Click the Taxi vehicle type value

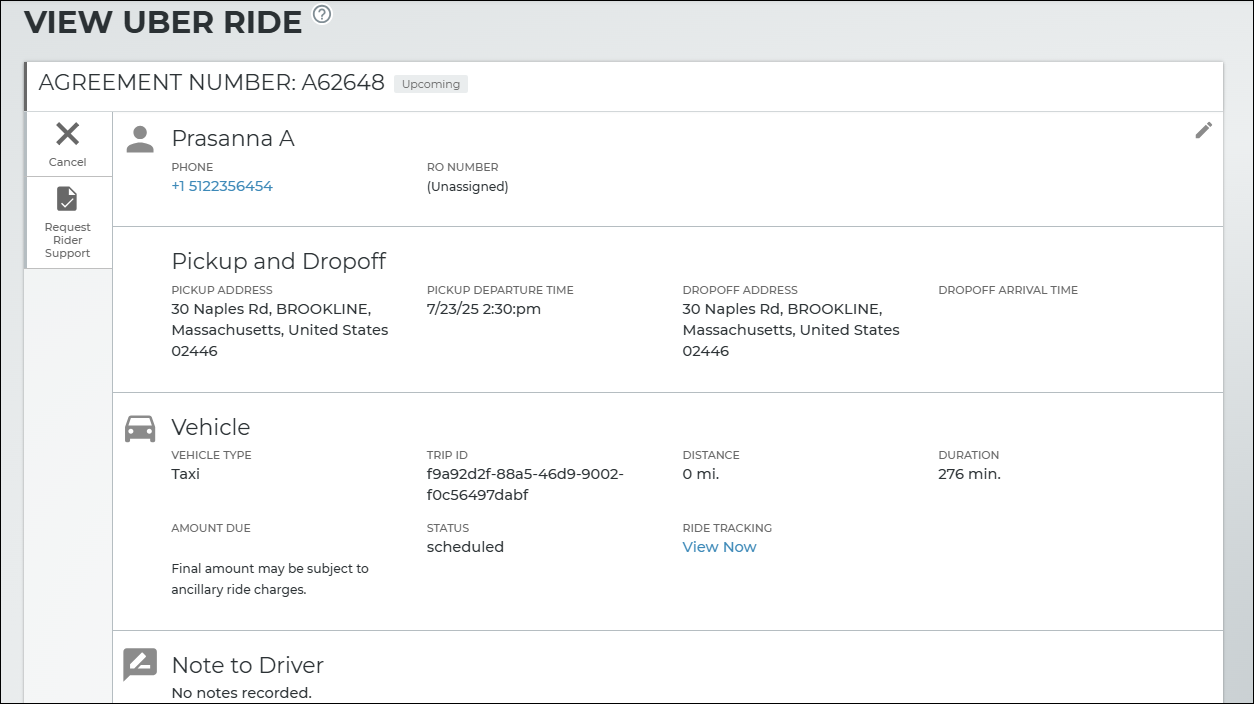[x=186, y=474]
